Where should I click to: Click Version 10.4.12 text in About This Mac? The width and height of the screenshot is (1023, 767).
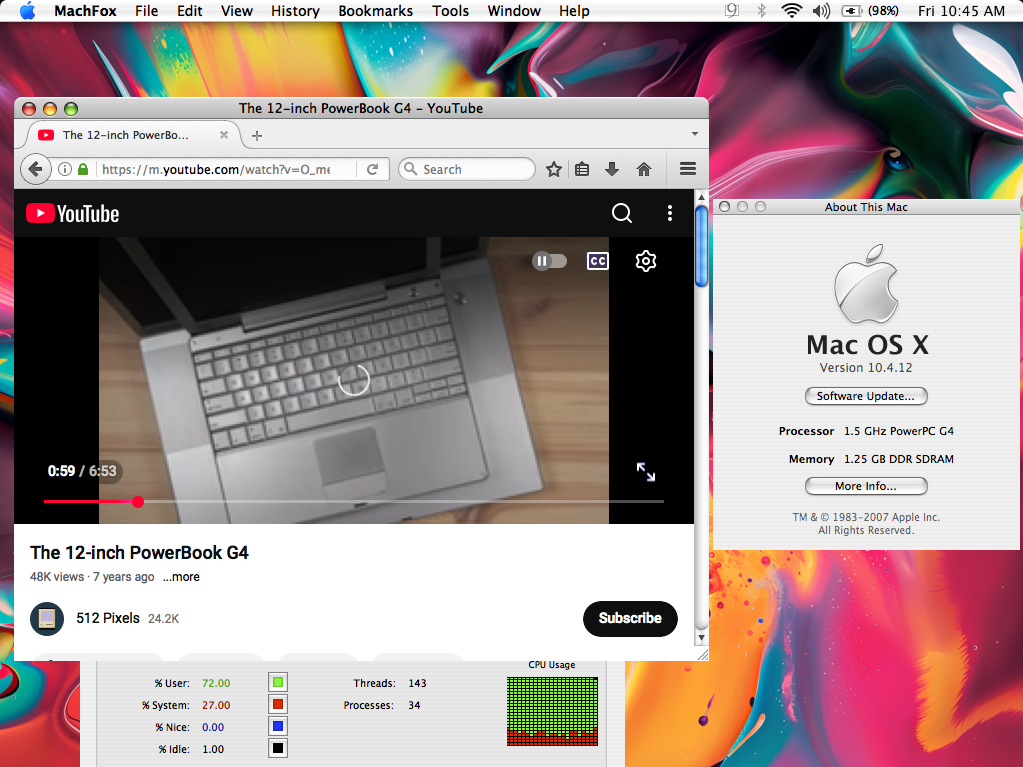866,368
